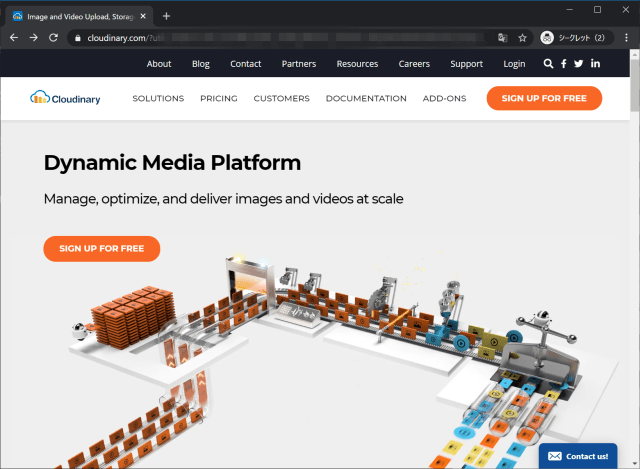The image size is (640, 469).
Task: Open the DOCUMENTATION menu item
Action: [x=366, y=98]
